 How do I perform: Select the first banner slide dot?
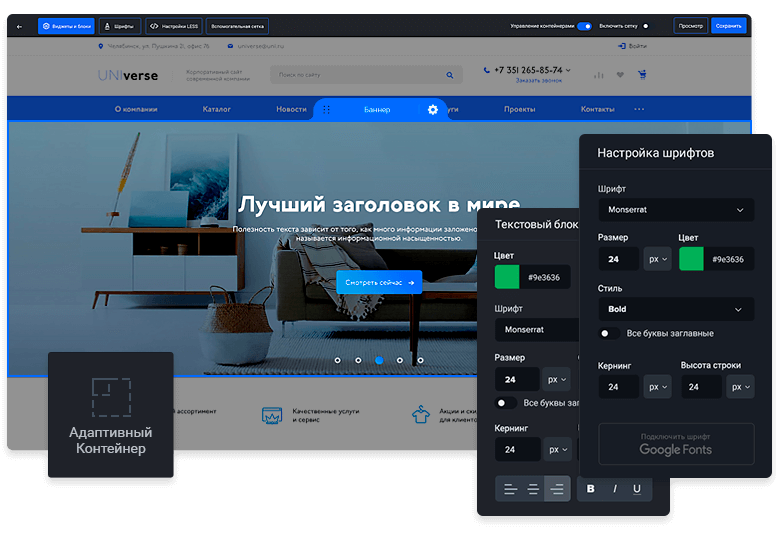(338, 360)
